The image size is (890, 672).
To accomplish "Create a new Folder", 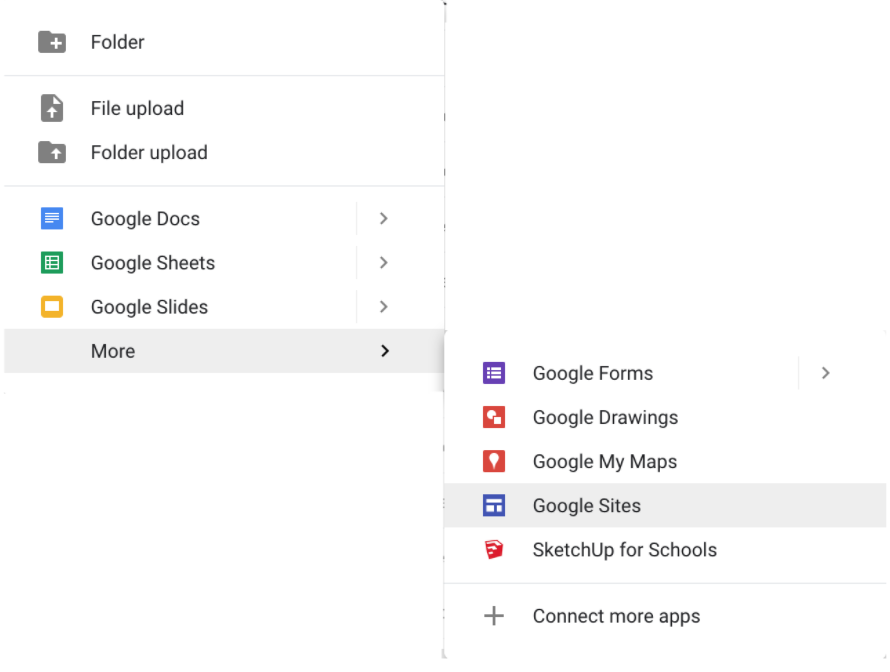I will pos(224,42).
